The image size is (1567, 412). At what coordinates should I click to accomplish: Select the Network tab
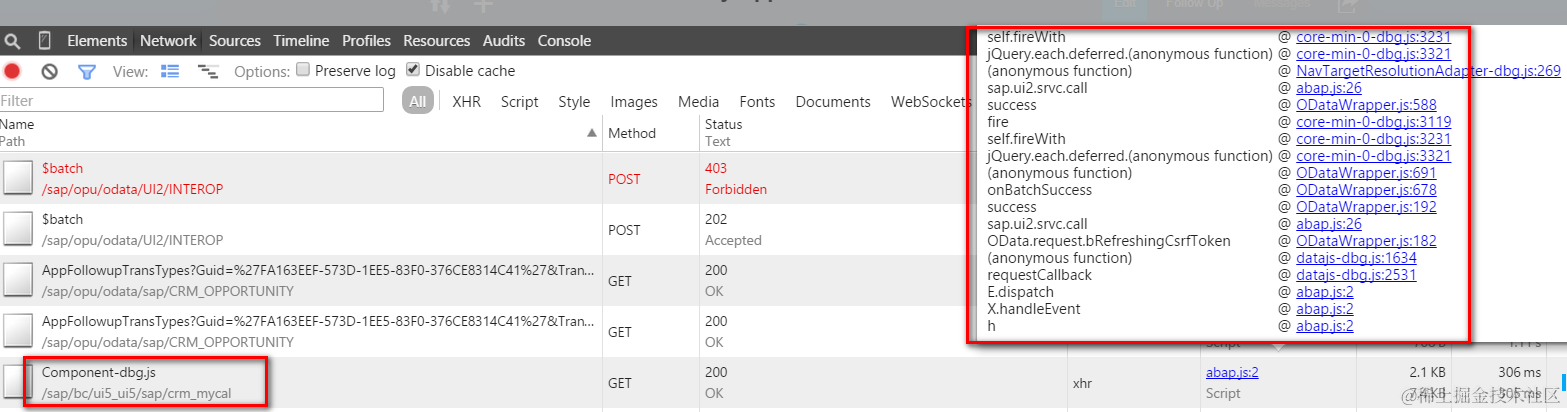tap(168, 41)
